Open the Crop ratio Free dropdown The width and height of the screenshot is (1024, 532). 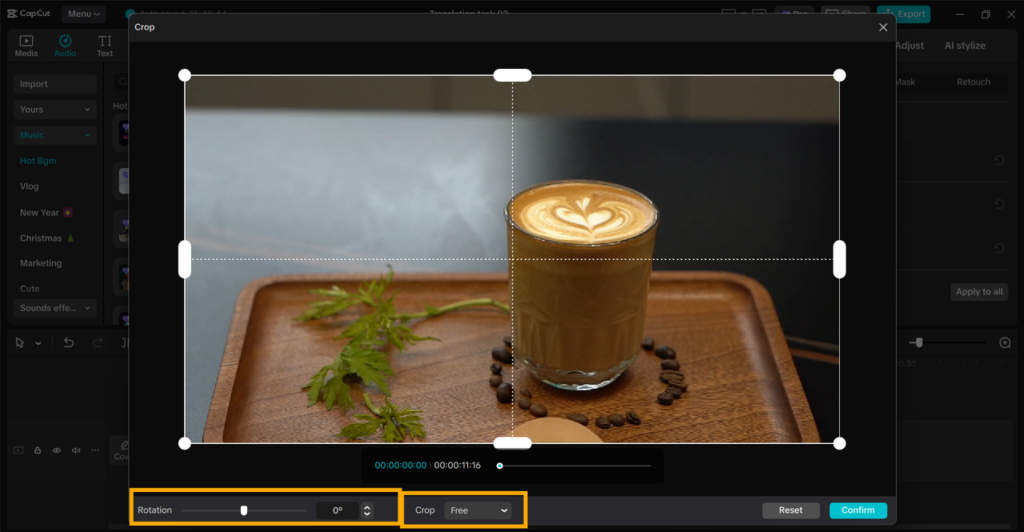478,510
